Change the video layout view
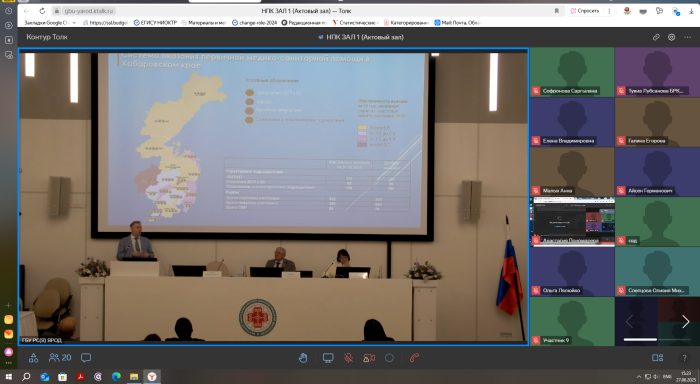The width and height of the screenshot is (700, 384). point(658,358)
